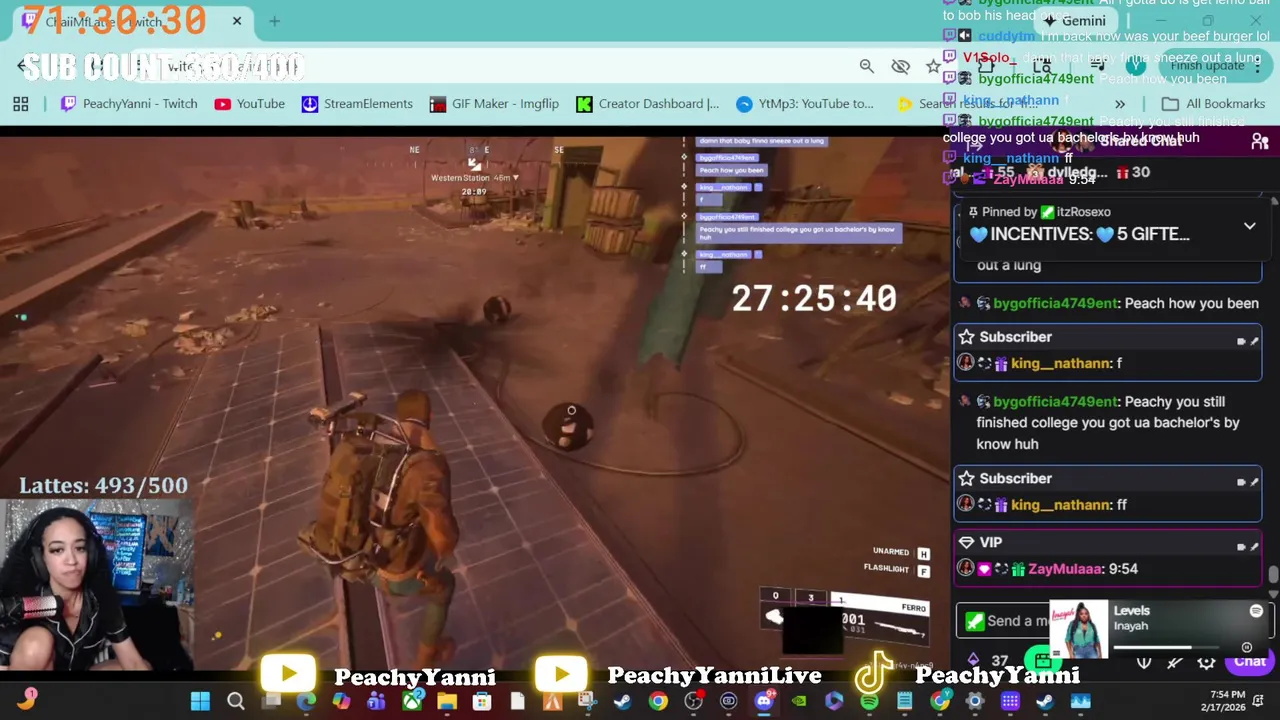Expand the bookmarks overflow chevron

point(1120,104)
